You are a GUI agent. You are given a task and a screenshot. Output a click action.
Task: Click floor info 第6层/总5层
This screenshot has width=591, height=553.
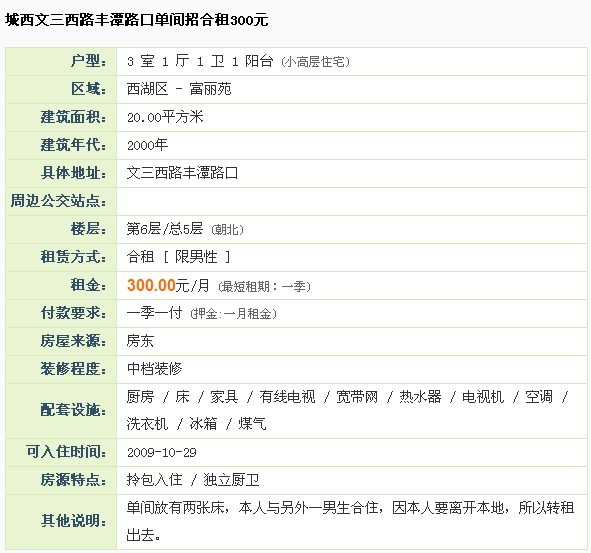point(165,229)
